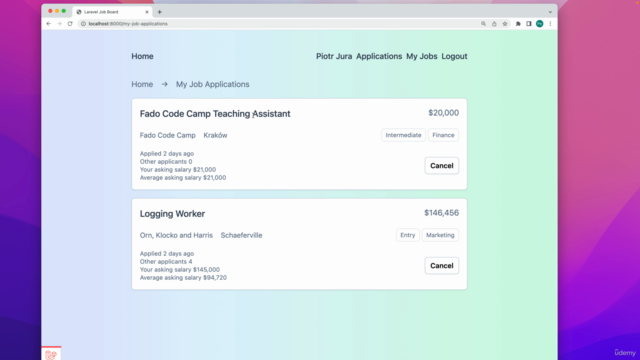Click the Home link in the navigation bar
This screenshot has height=360, width=640.
tap(142, 56)
